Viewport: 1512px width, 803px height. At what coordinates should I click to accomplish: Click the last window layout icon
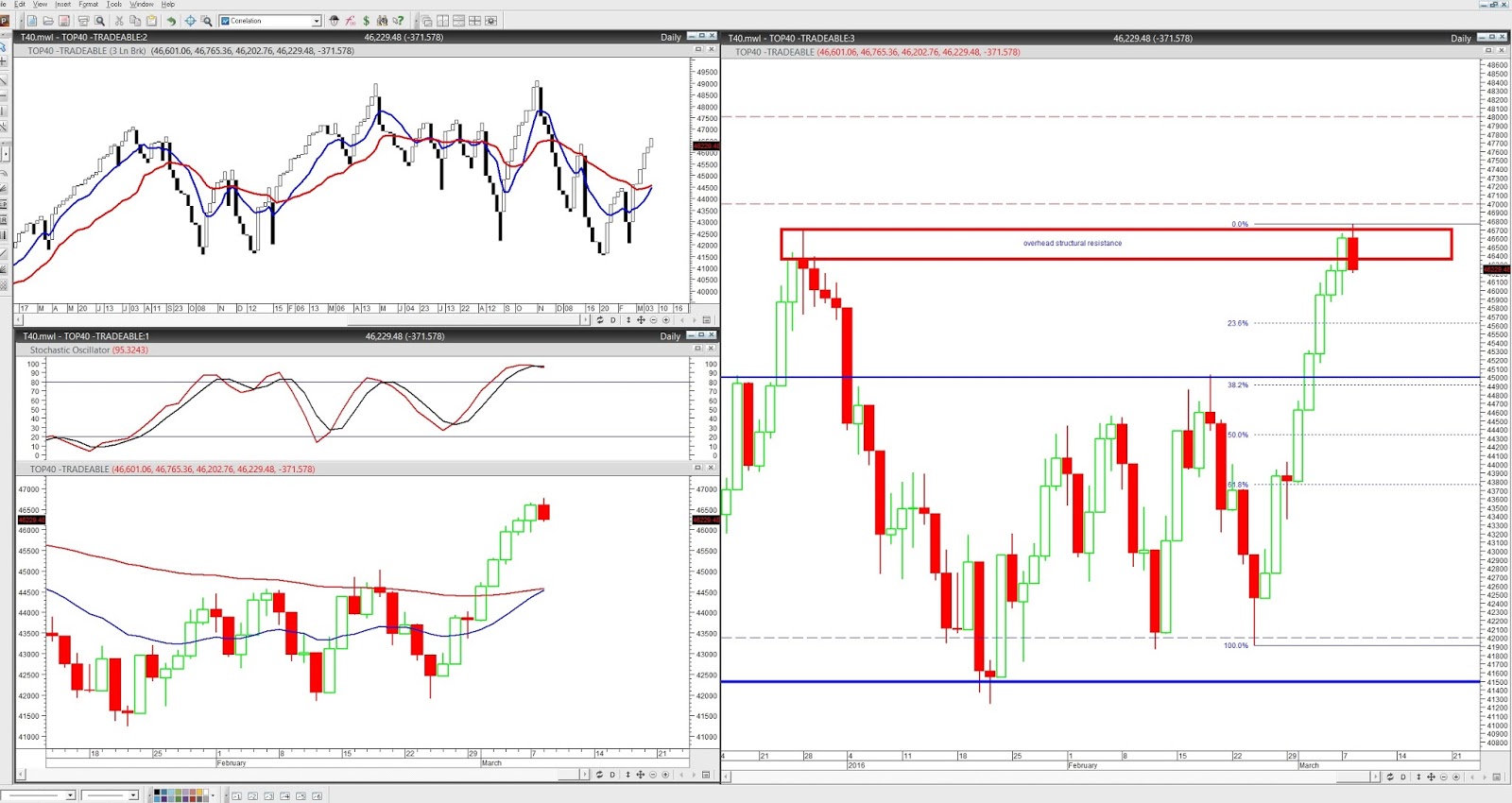pos(490,21)
